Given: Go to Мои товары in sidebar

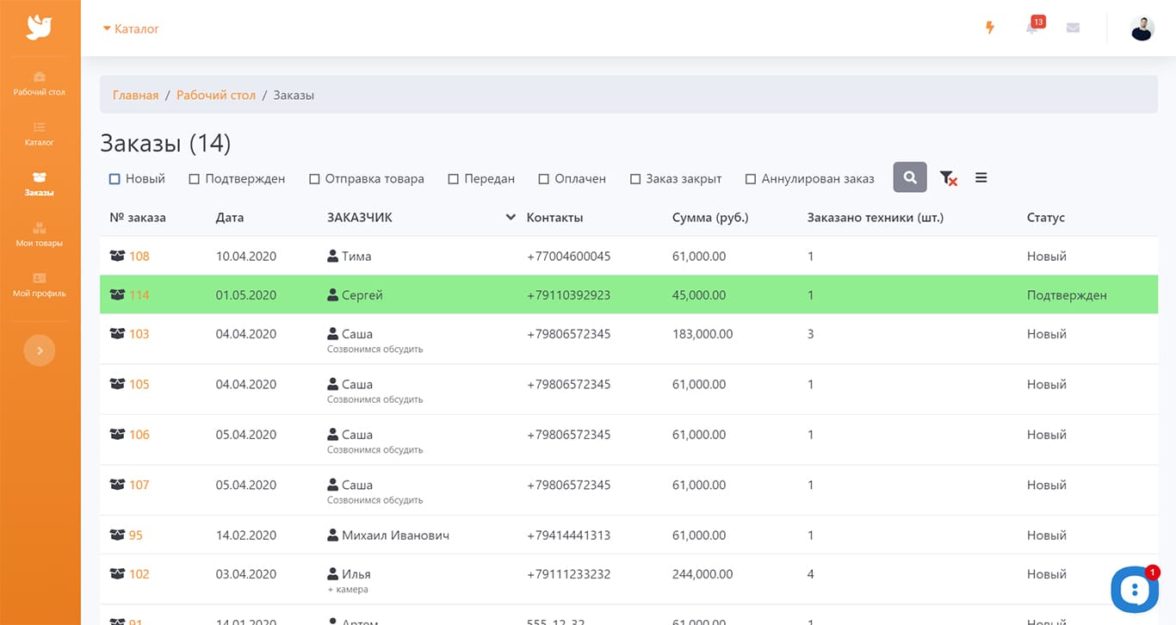Looking at the screenshot, I should point(39,234).
